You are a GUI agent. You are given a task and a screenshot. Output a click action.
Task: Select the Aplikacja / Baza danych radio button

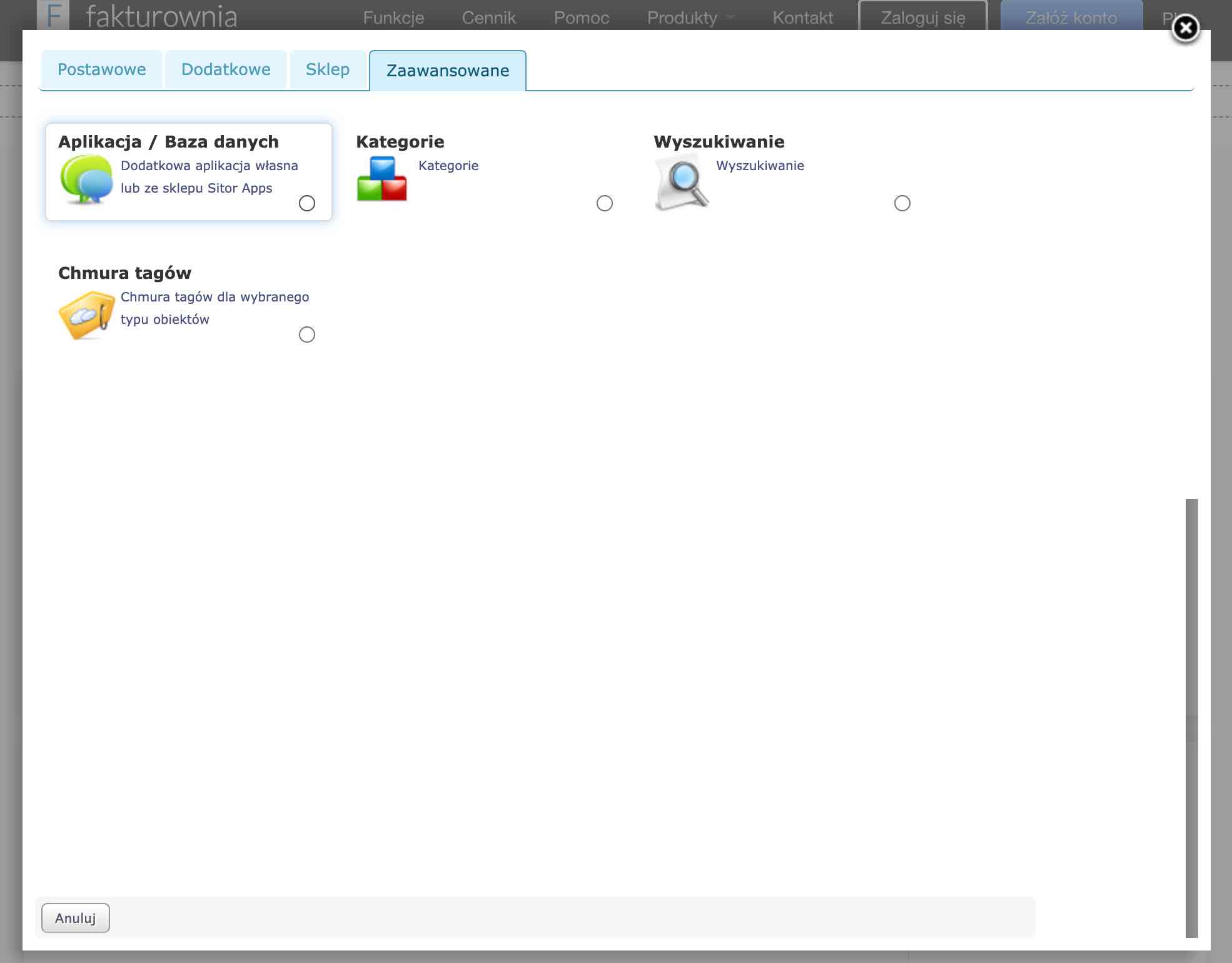click(x=306, y=203)
